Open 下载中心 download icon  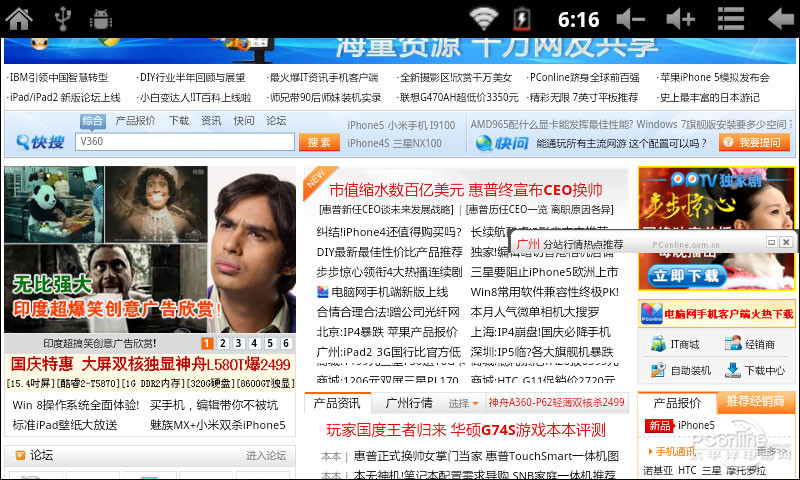coord(733,370)
